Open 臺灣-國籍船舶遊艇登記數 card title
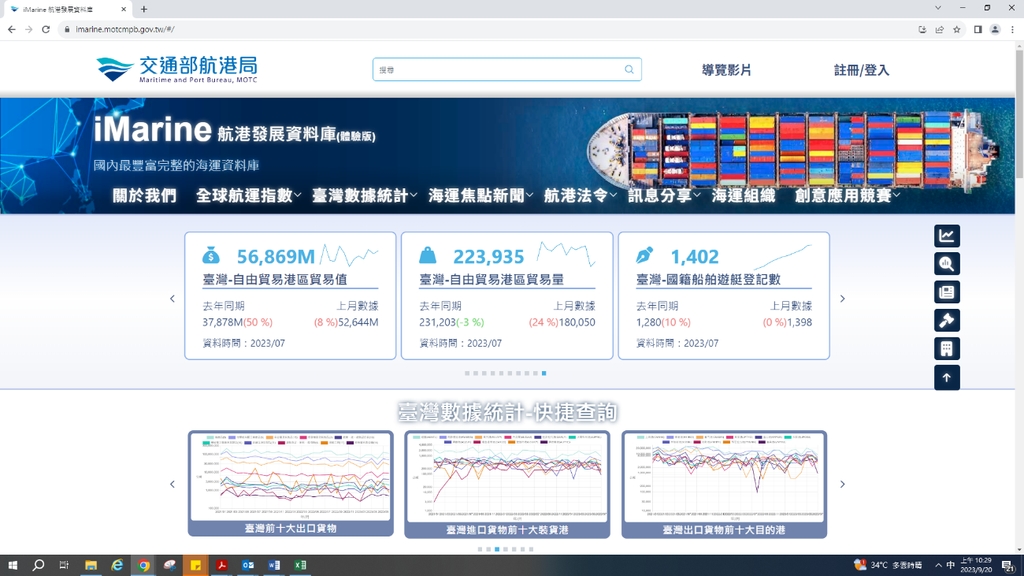This screenshot has height=576, width=1024. coord(708,280)
